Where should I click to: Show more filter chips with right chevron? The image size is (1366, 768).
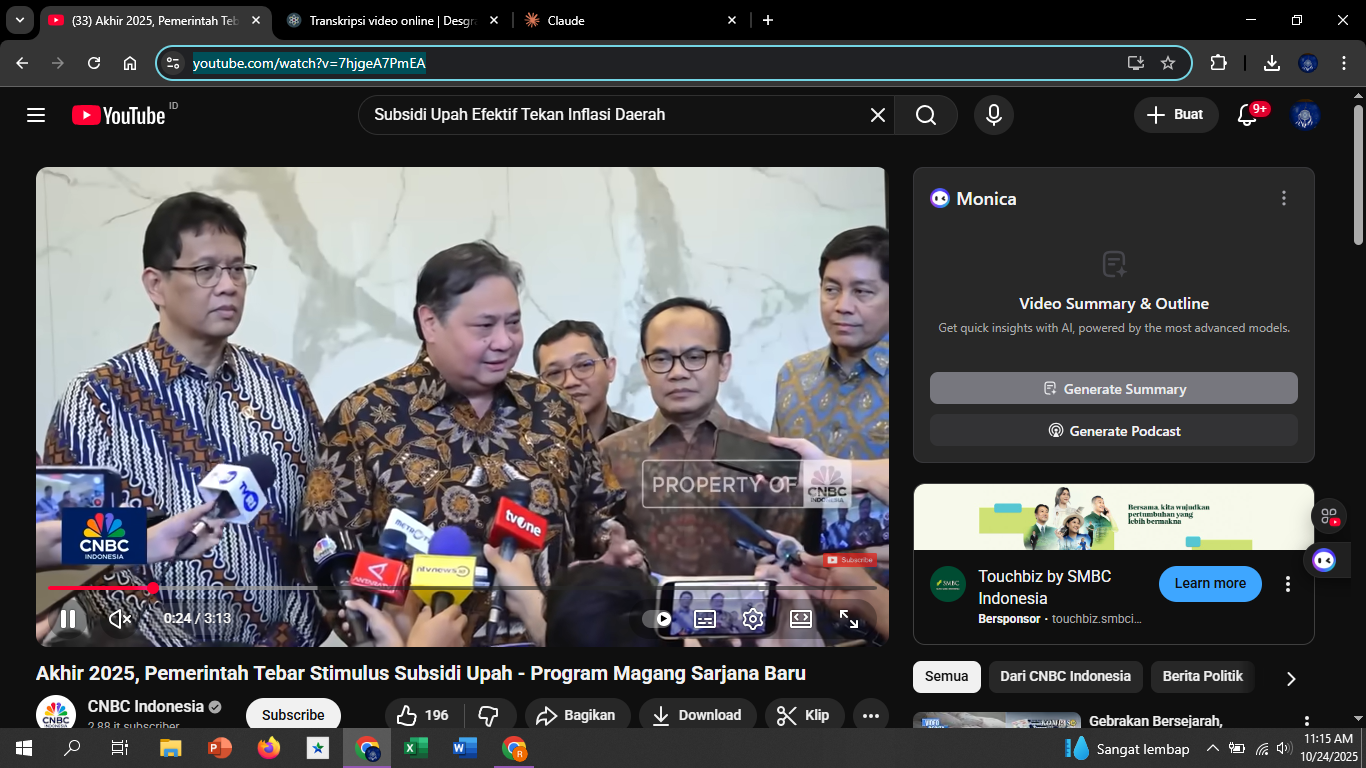tap(1291, 678)
